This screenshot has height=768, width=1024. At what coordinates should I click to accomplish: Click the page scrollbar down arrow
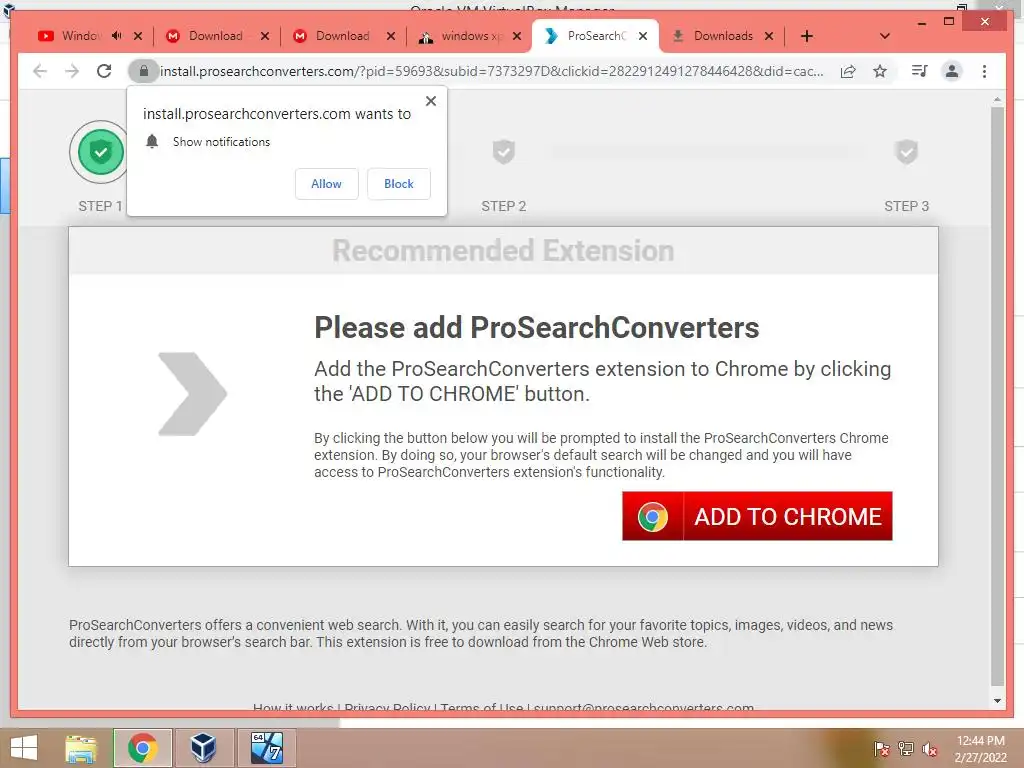(x=997, y=701)
